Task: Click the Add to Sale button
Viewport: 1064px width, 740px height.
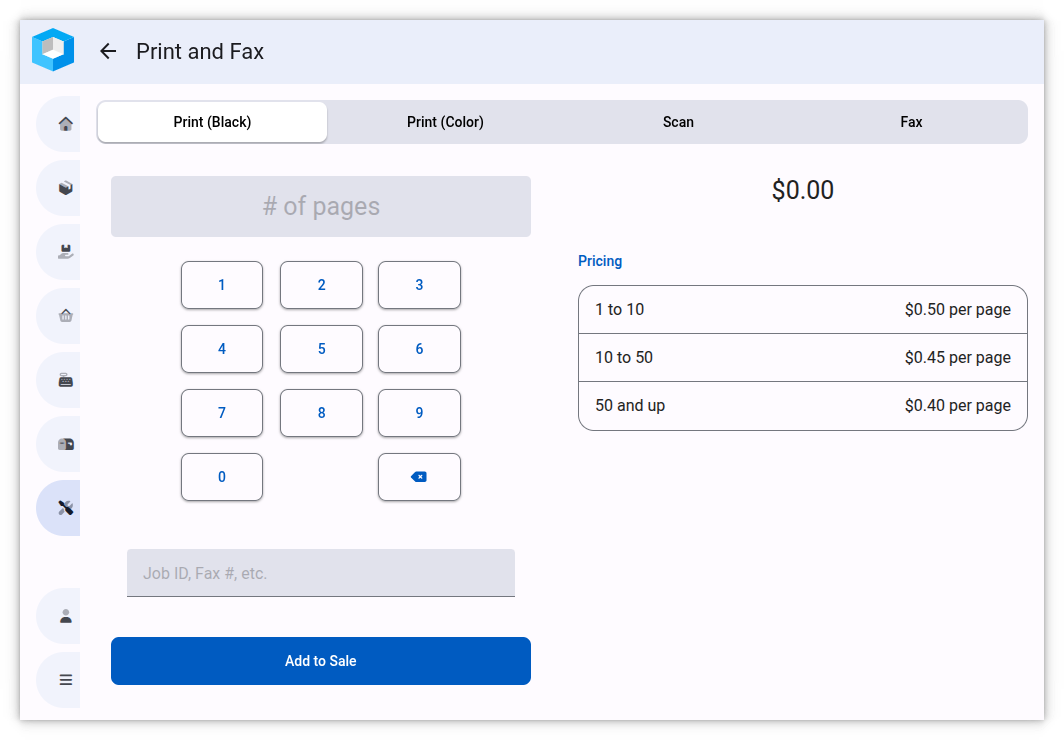Action: (320, 661)
